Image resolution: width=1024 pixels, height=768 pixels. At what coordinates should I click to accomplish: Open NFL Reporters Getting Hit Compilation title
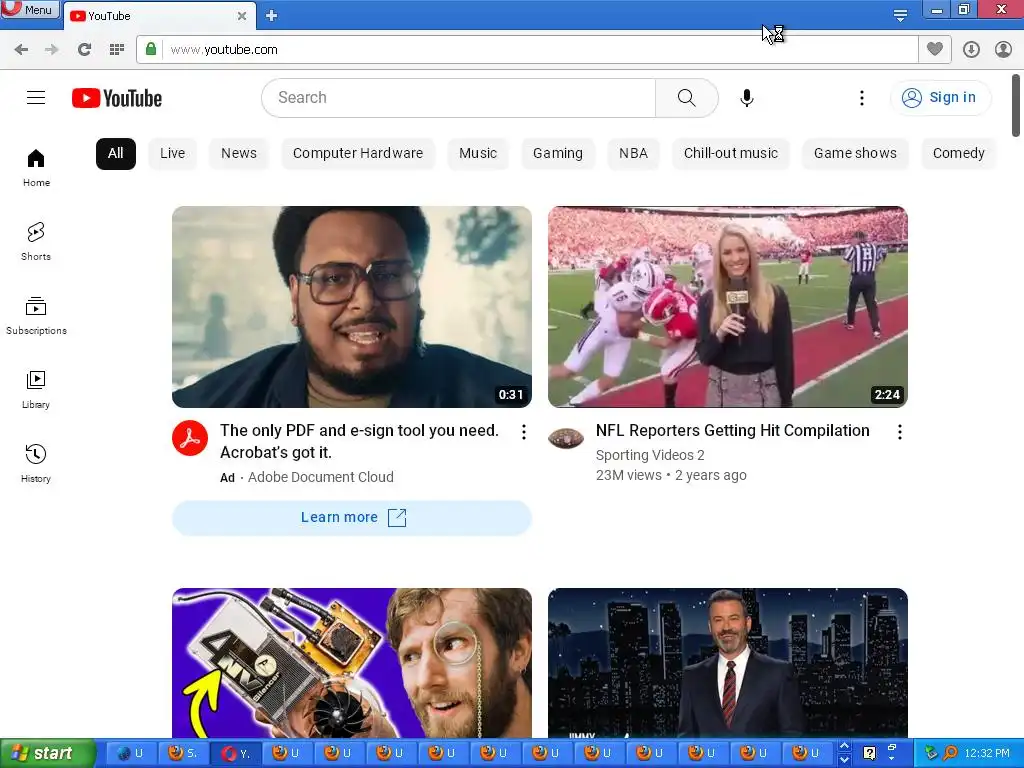click(x=733, y=430)
